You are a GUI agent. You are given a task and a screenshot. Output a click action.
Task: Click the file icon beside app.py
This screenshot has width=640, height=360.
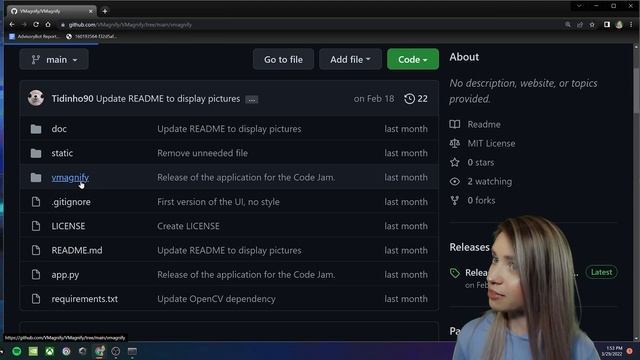[x=36, y=275]
